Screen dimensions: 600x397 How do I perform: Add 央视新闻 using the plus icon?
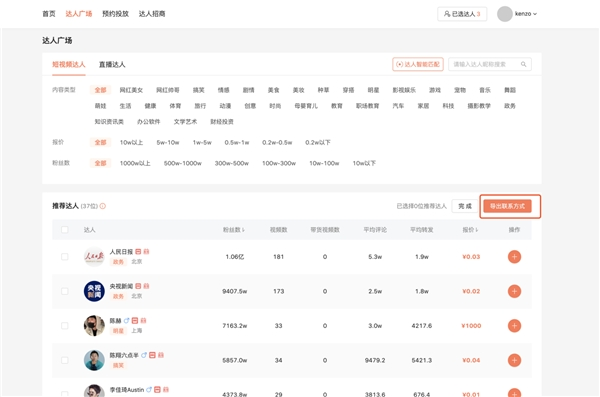pyautogui.click(x=514, y=291)
